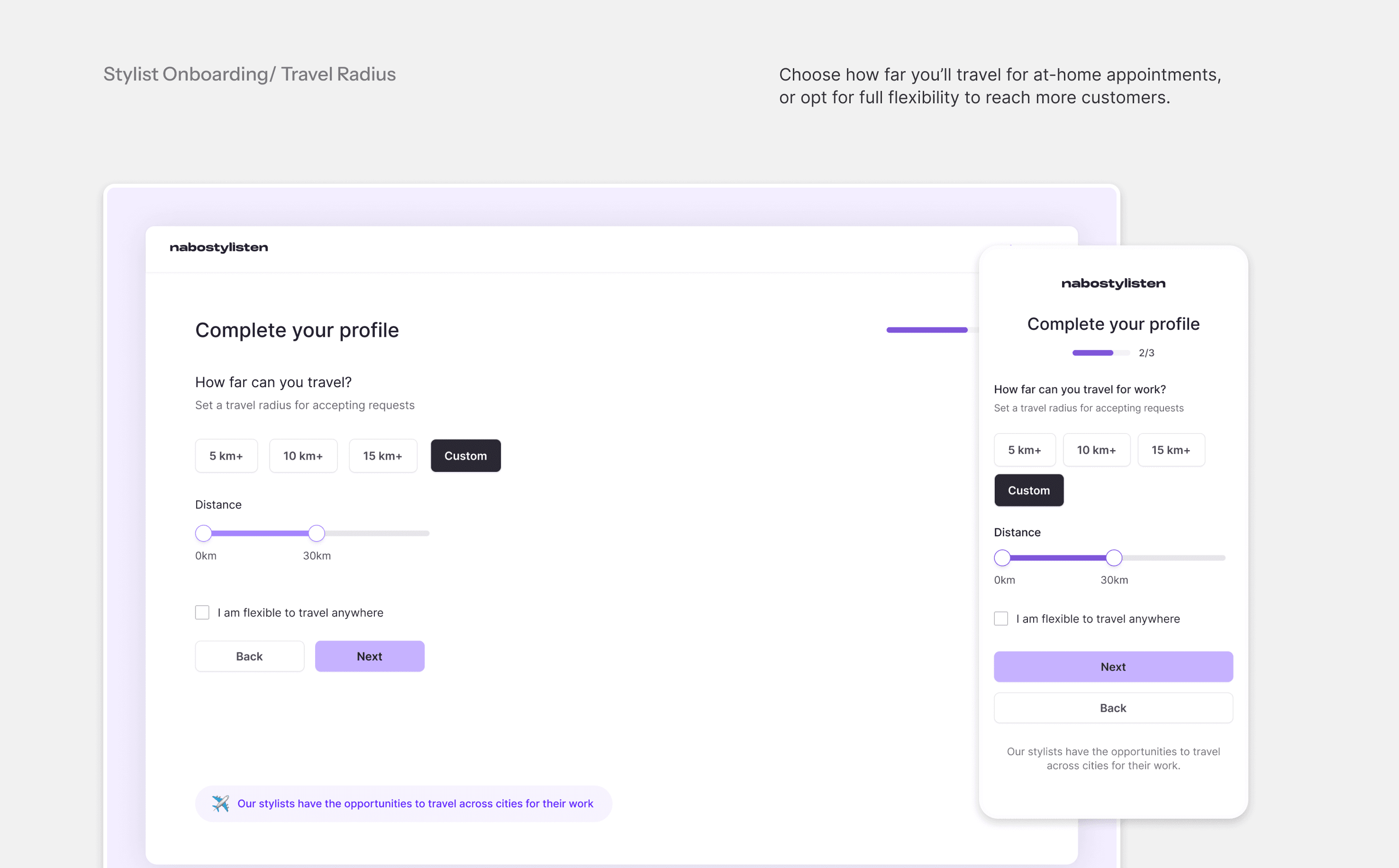This screenshot has width=1399, height=868.
Task: Click desktop 30km distance slider handle
Action: click(316, 533)
